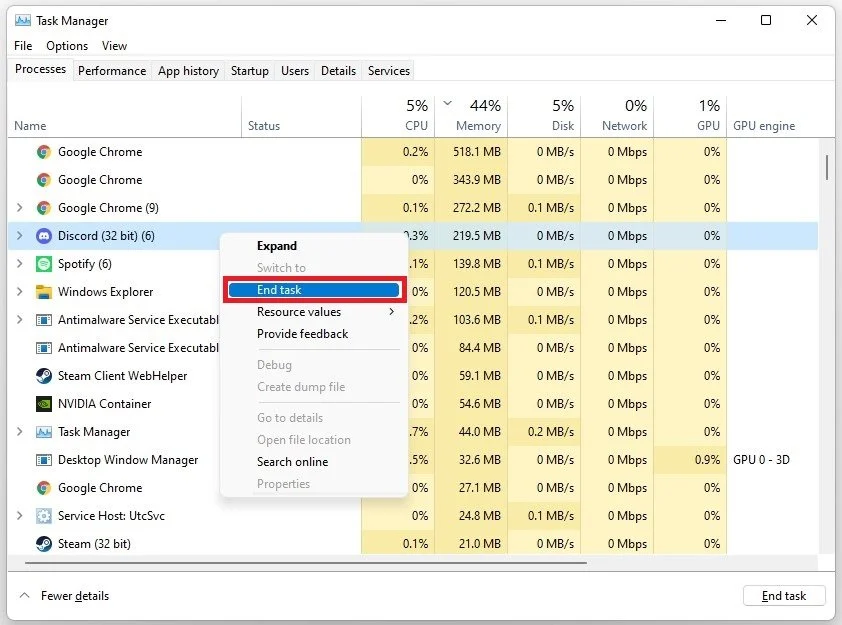Image resolution: width=842 pixels, height=625 pixels.
Task: Choose End task in the context menu
Action: coord(314,290)
